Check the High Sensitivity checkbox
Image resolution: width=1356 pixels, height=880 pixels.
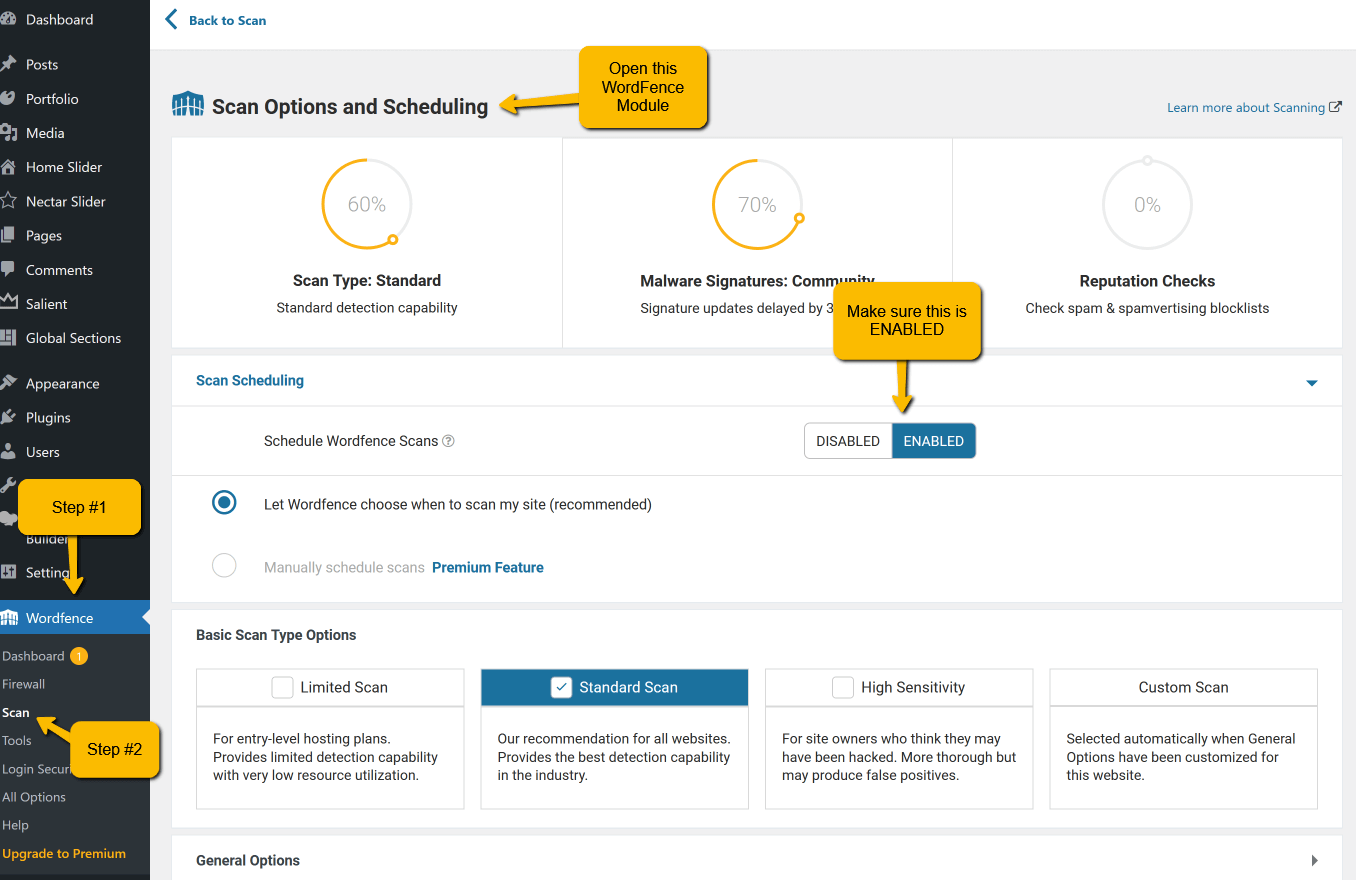[x=843, y=687]
